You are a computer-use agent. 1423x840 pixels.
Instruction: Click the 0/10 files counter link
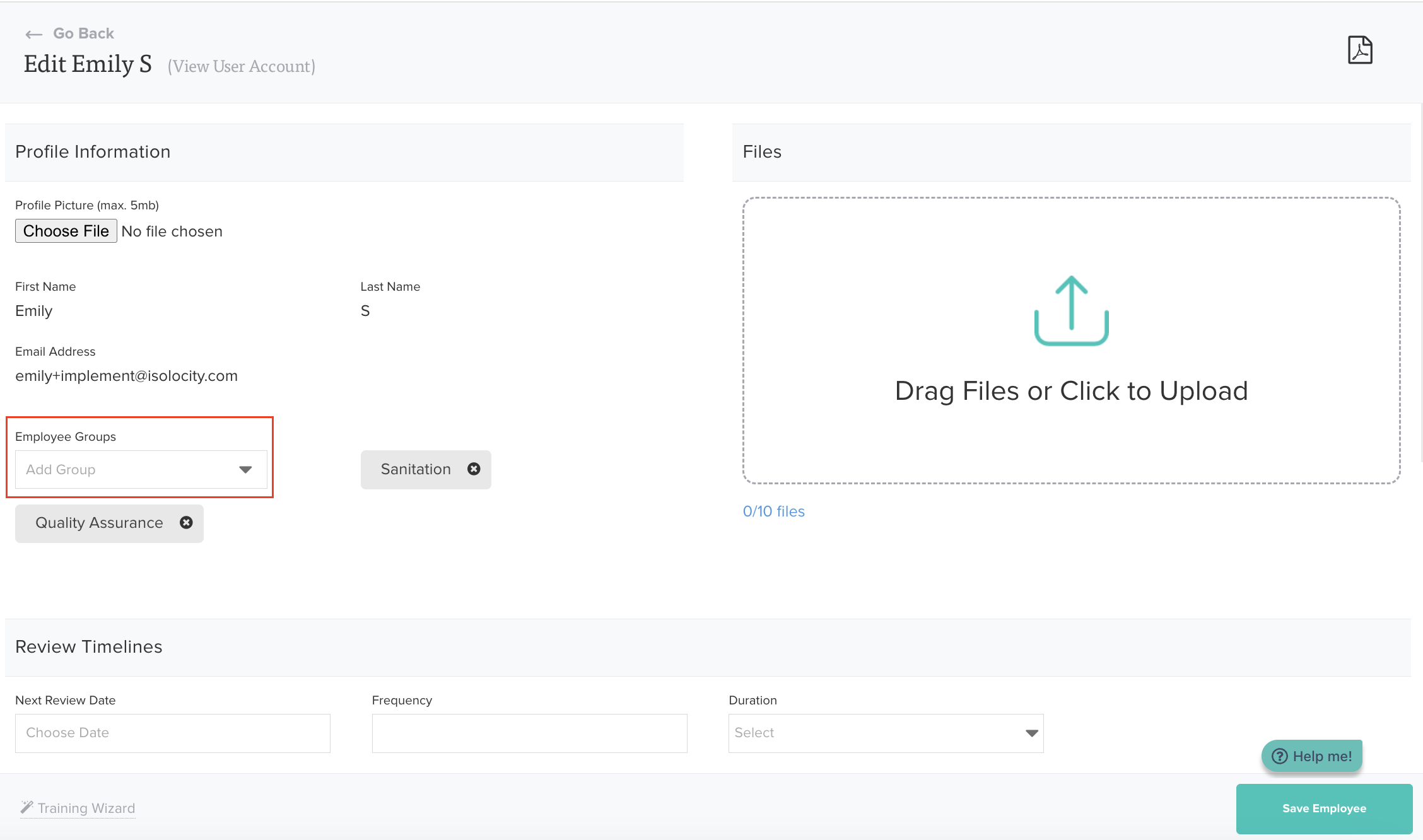point(773,511)
